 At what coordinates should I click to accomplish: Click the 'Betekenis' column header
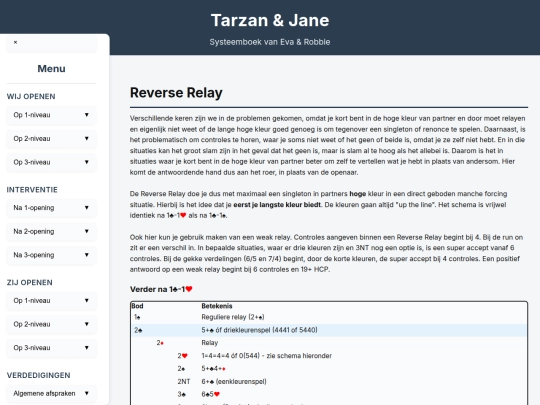217,306
